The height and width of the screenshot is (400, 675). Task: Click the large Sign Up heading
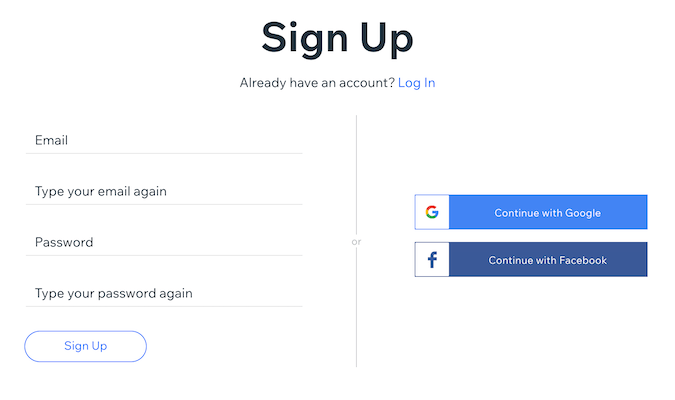(x=338, y=39)
